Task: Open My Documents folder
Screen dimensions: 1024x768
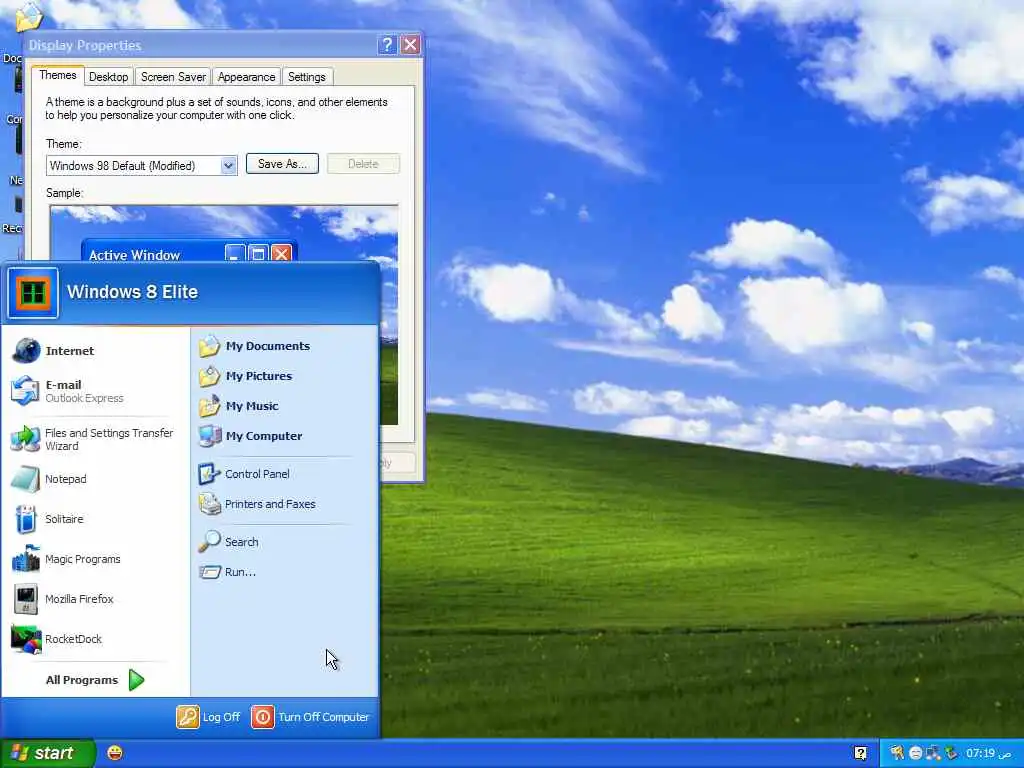Action: (255, 346)
